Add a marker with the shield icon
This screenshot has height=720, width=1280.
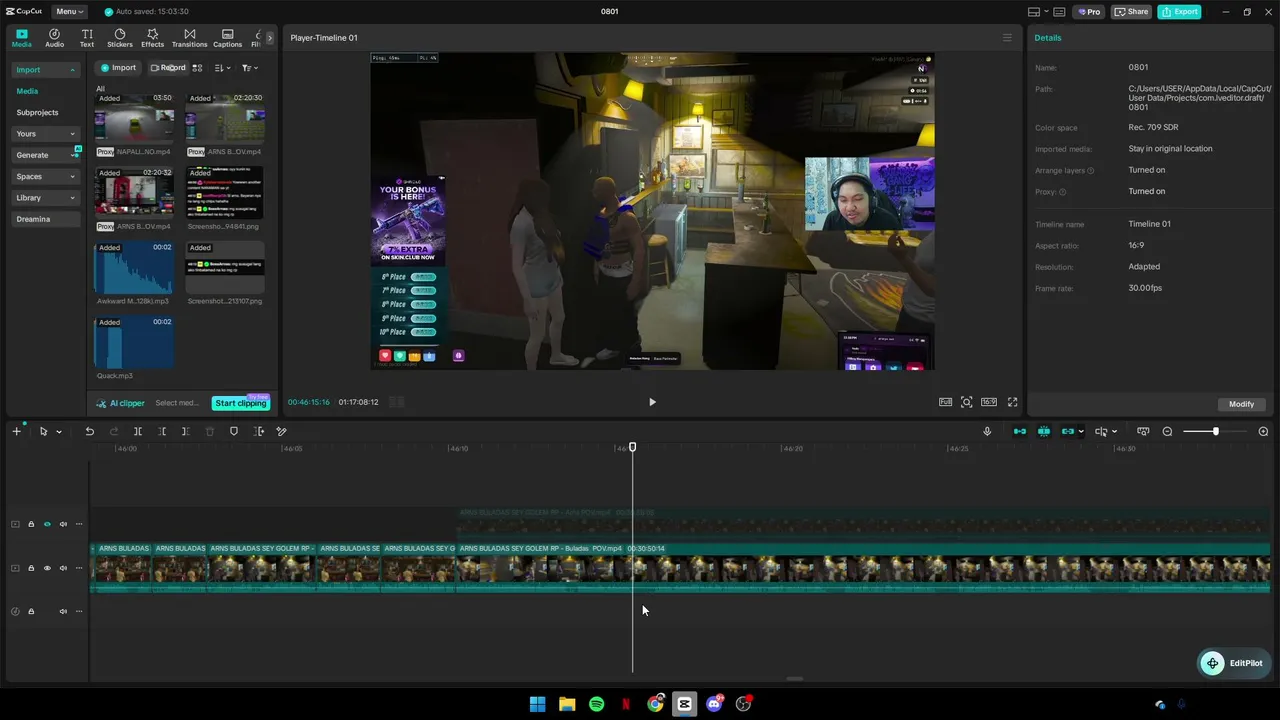coord(234,432)
